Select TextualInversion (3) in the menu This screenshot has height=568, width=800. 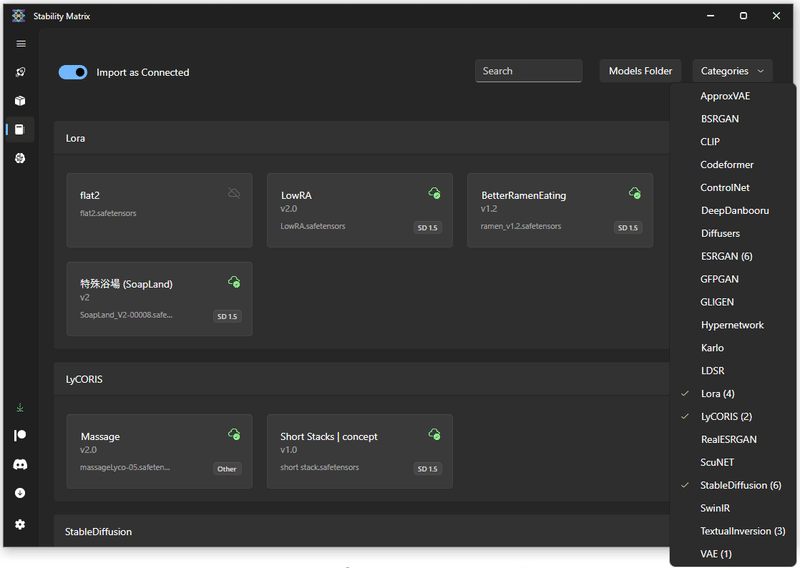742,531
